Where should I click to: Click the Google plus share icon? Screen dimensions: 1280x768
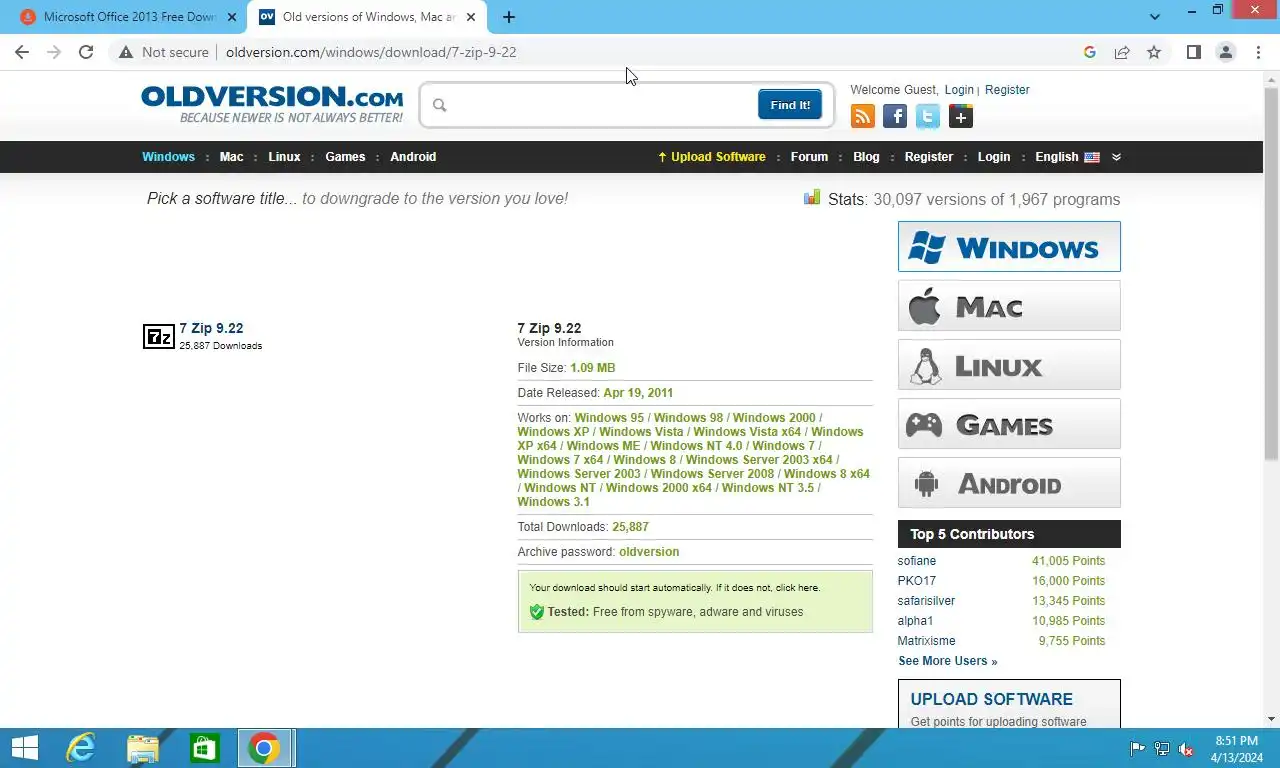[x=961, y=117]
